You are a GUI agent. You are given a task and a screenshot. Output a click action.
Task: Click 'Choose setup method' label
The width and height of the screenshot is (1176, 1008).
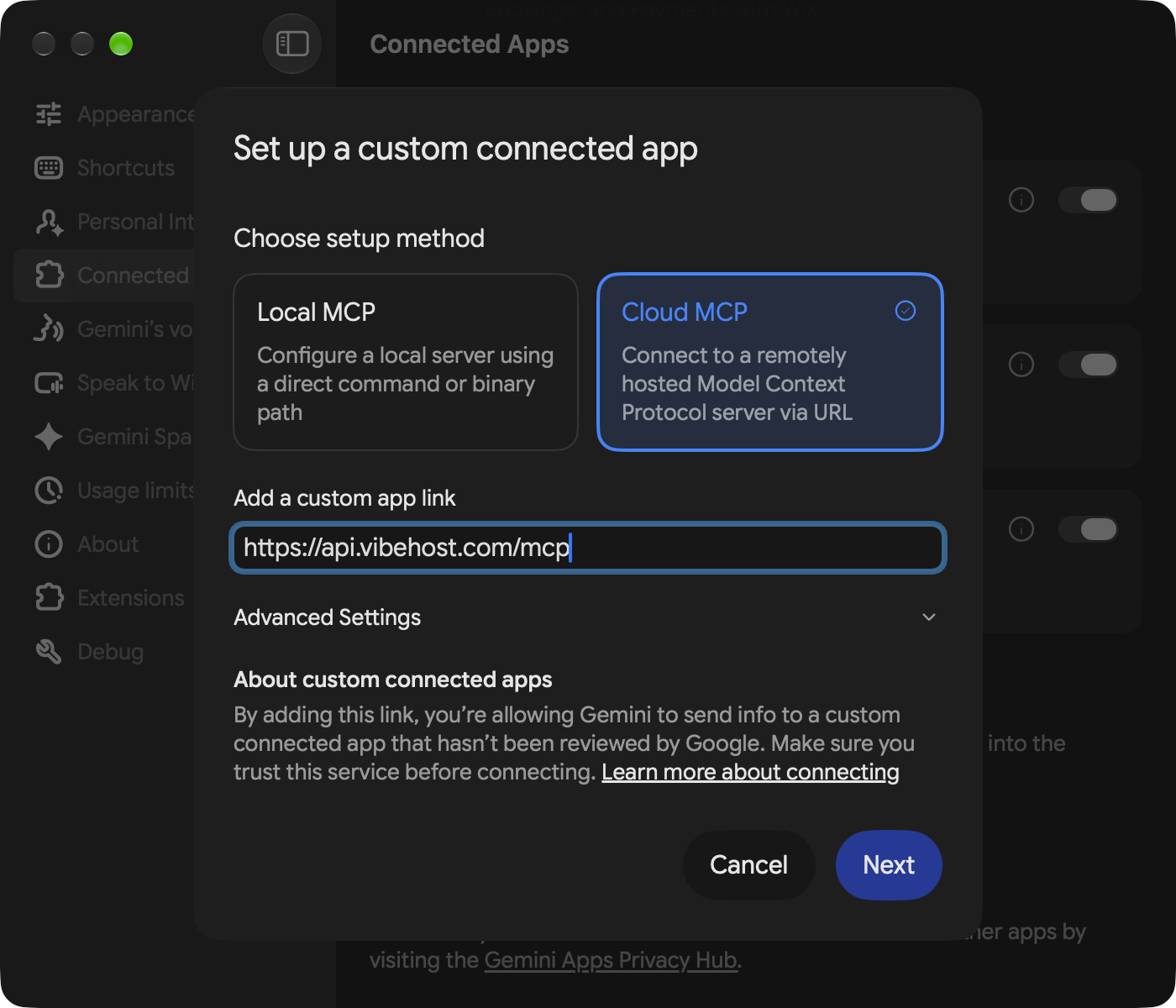[x=359, y=239]
